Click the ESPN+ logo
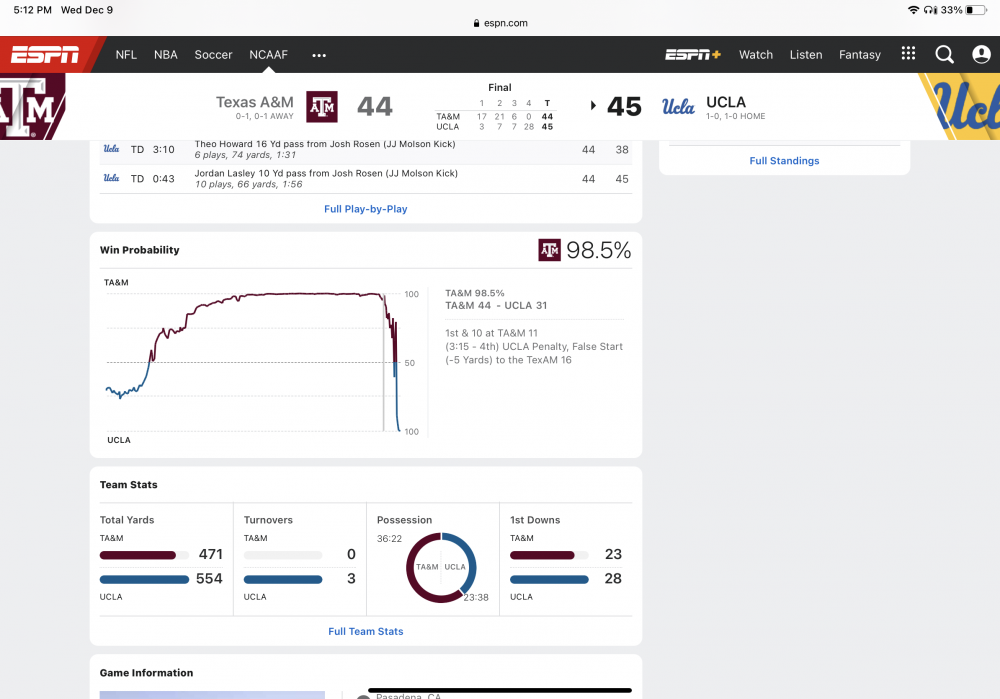The width and height of the screenshot is (1000, 699). pos(693,55)
